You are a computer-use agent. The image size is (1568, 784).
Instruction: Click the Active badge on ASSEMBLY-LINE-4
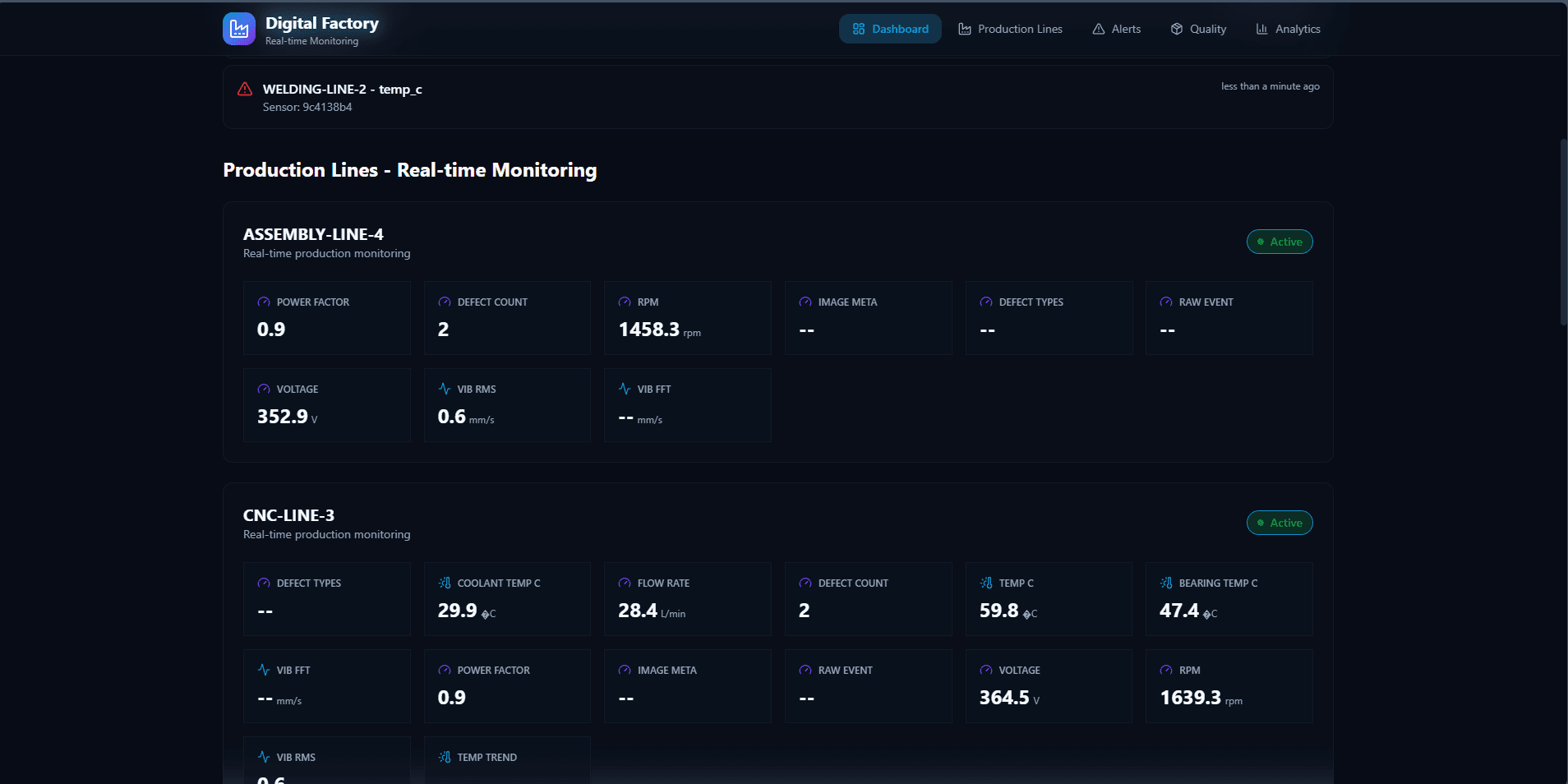pyautogui.click(x=1280, y=242)
